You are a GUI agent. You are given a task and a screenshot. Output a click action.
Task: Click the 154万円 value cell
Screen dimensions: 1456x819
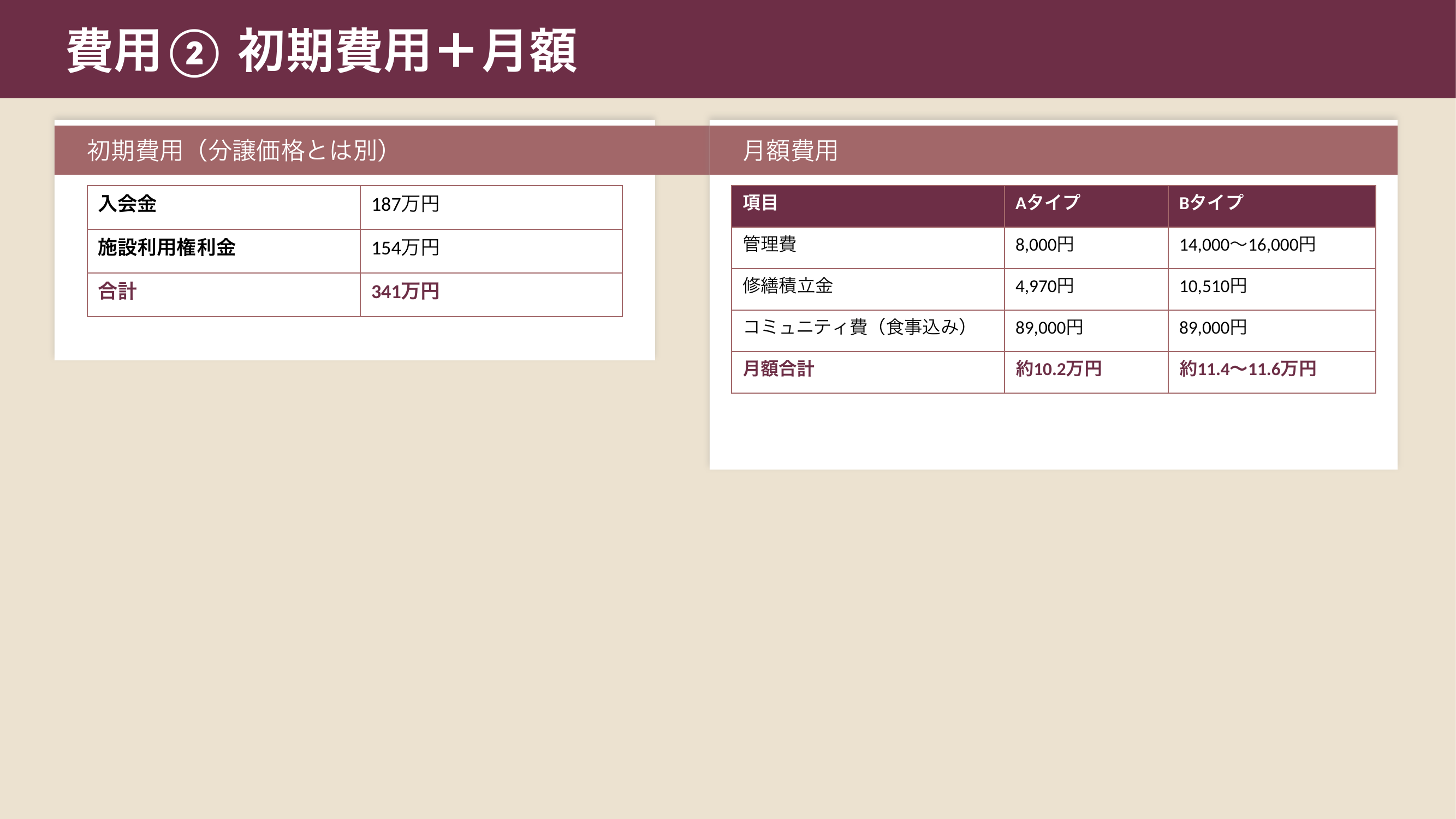[x=405, y=247]
